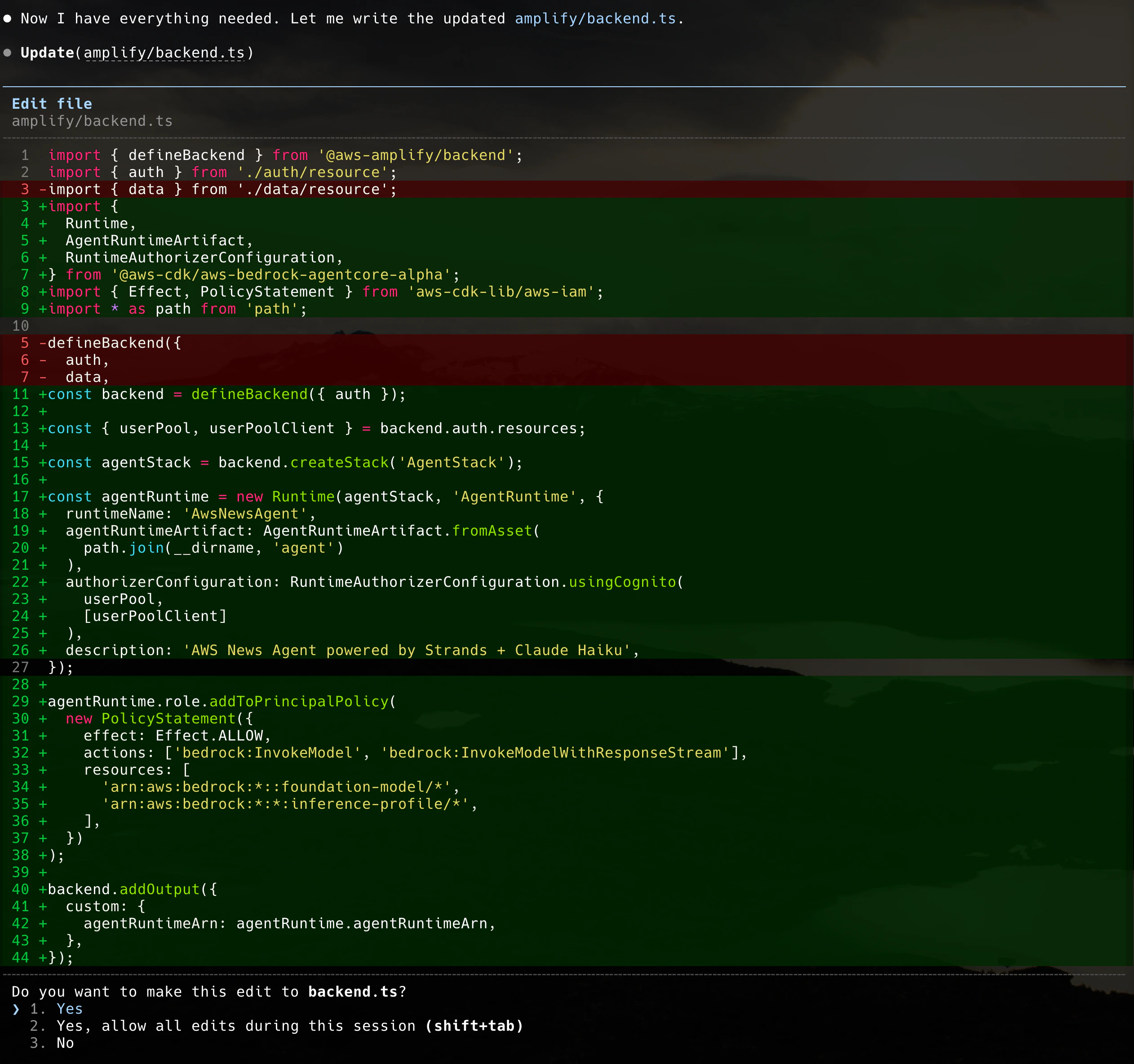Click the bold backend.ts filename in the prompt
The image size is (1134, 1064).
(x=353, y=992)
